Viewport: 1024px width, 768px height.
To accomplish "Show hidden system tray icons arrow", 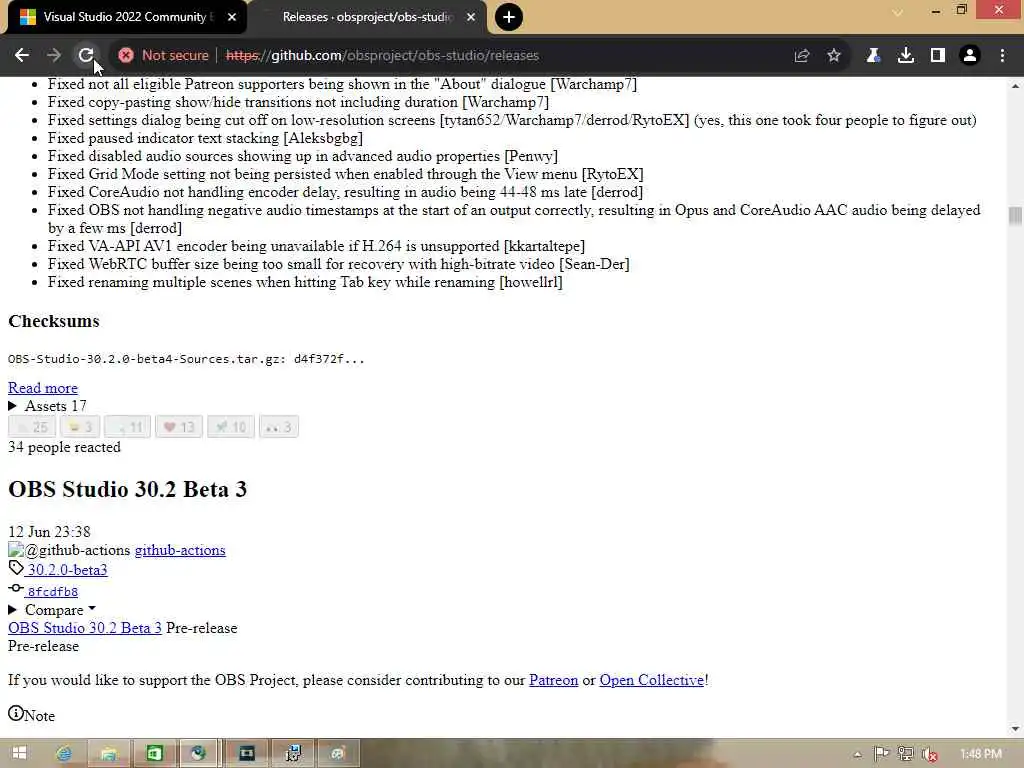I will pos(858,755).
